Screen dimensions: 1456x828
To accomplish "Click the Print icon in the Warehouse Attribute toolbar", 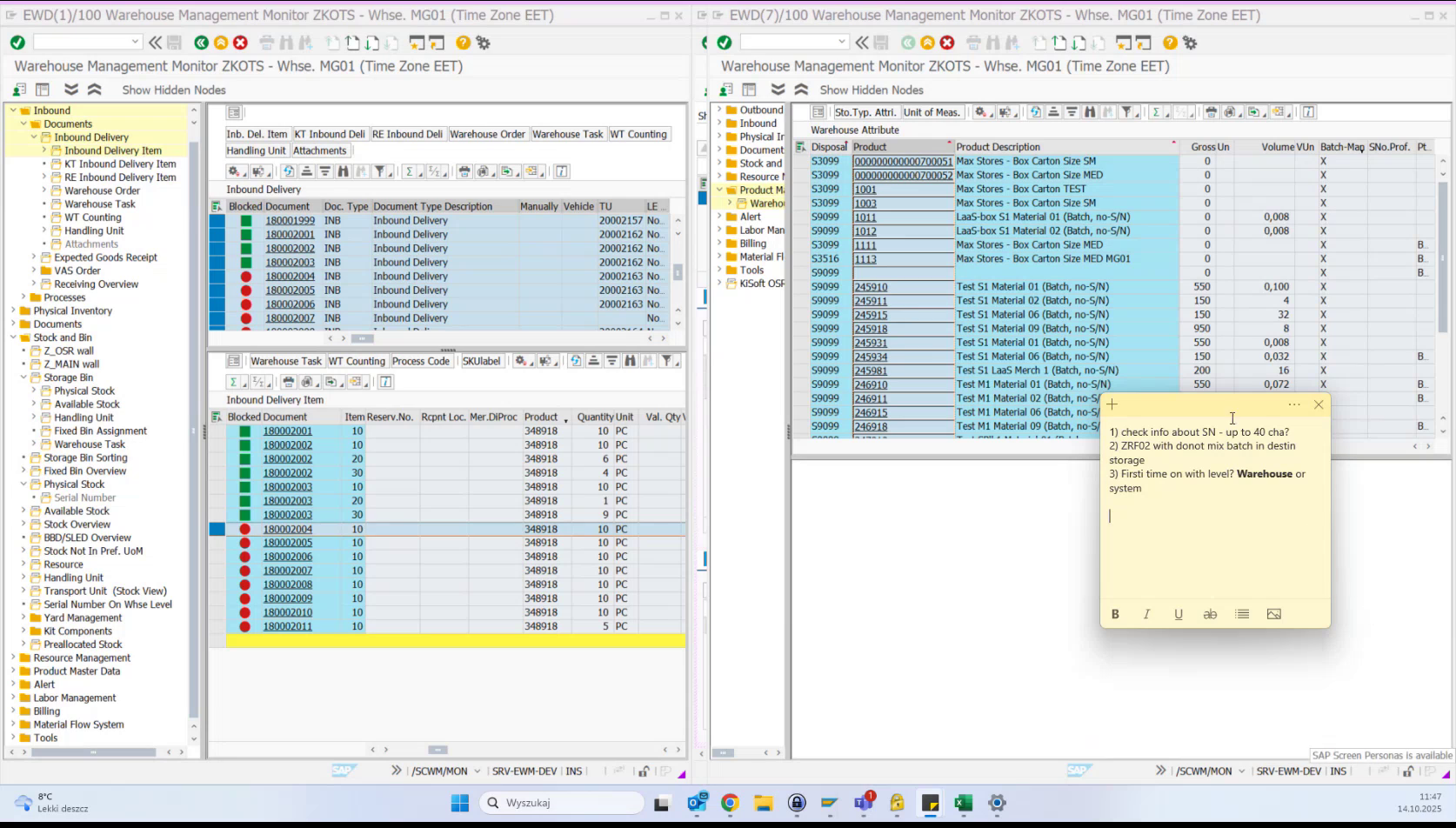I will (1210, 111).
